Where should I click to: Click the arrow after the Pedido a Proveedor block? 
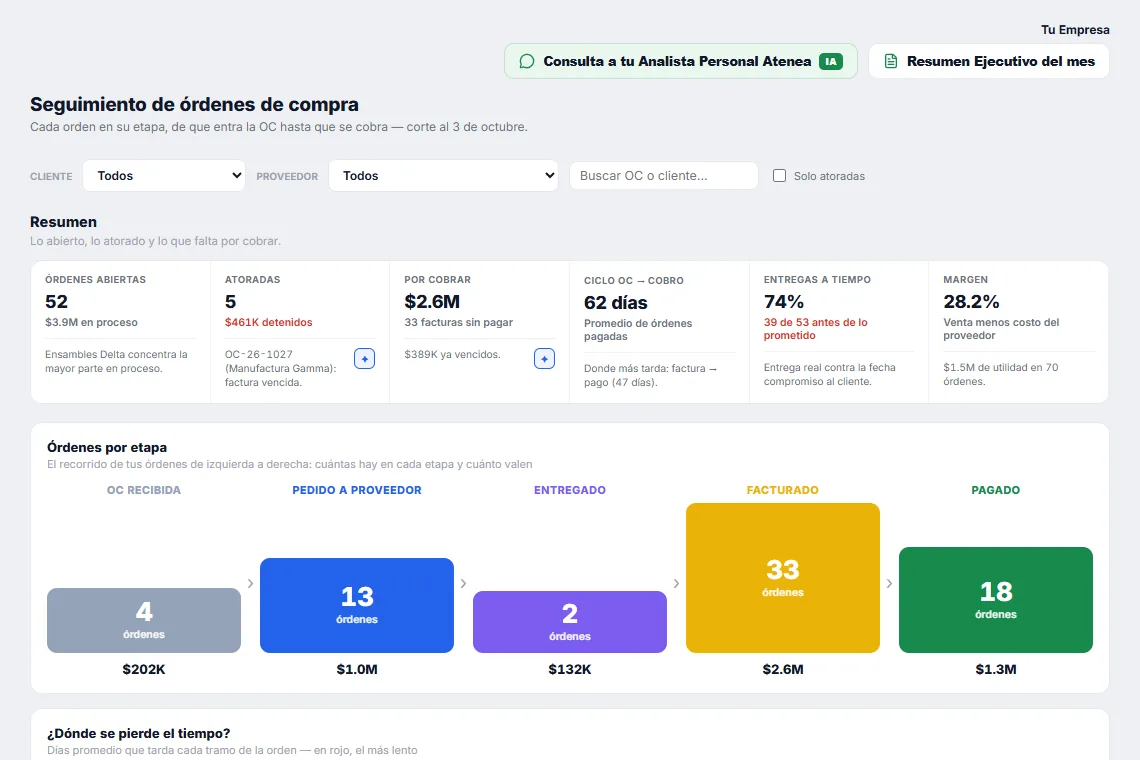pos(463,583)
